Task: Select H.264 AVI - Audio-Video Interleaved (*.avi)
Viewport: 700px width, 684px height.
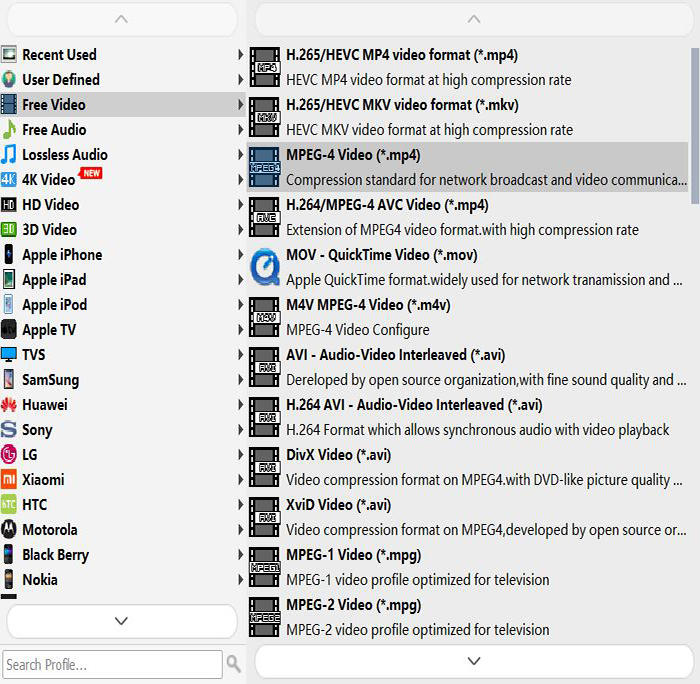Action: point(467,417)
